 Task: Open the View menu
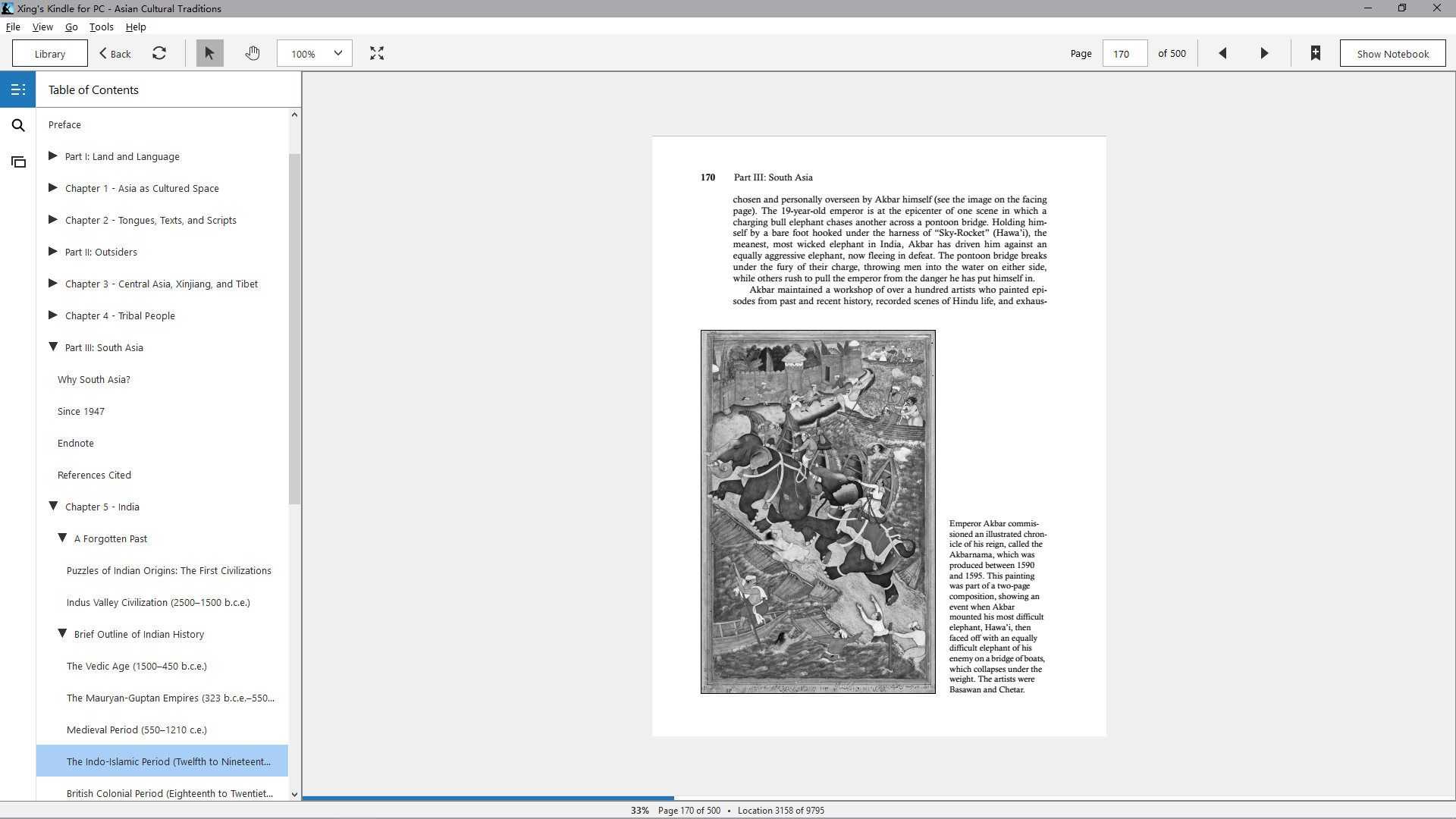(42, 27)
